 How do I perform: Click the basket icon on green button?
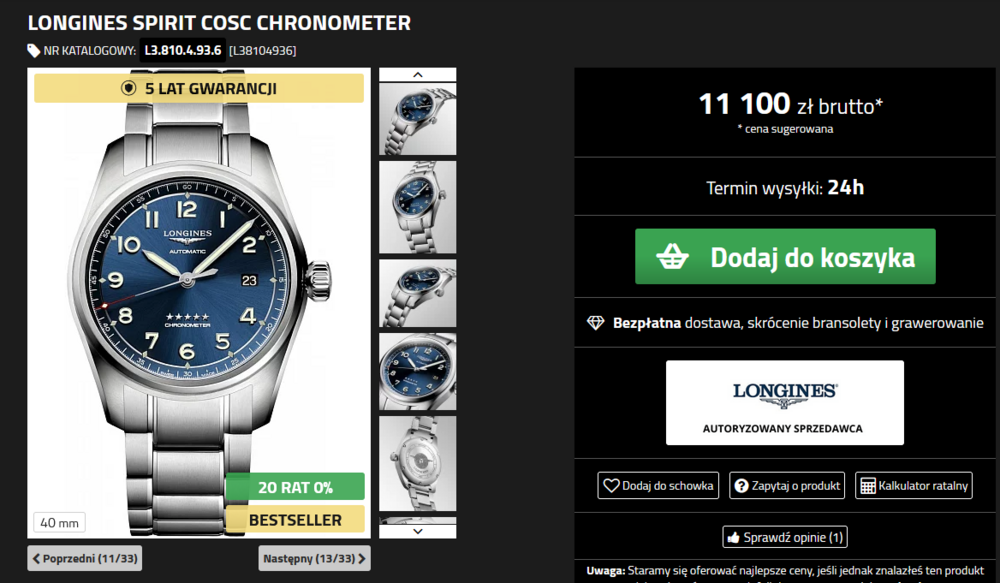click(x=673, y=257)
